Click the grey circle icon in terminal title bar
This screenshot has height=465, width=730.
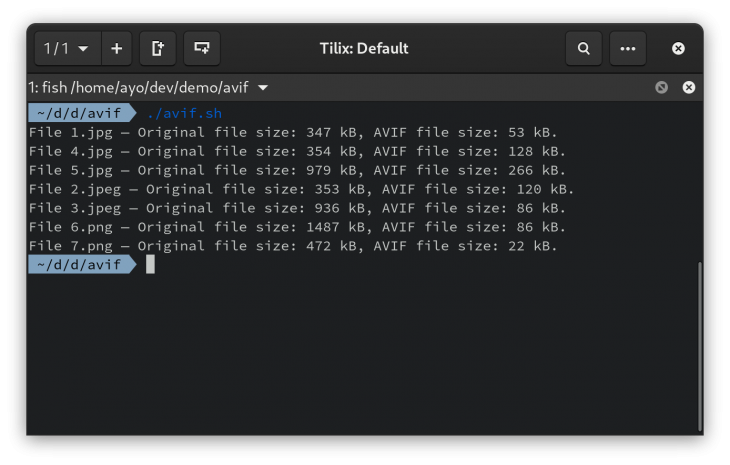coord(661,88)
